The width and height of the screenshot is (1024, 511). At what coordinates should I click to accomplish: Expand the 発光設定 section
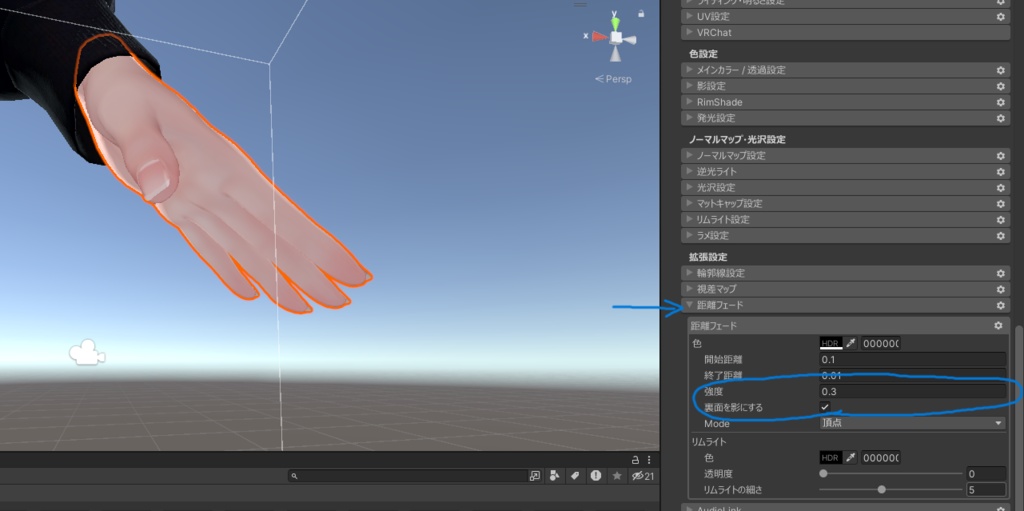[846, 118]
